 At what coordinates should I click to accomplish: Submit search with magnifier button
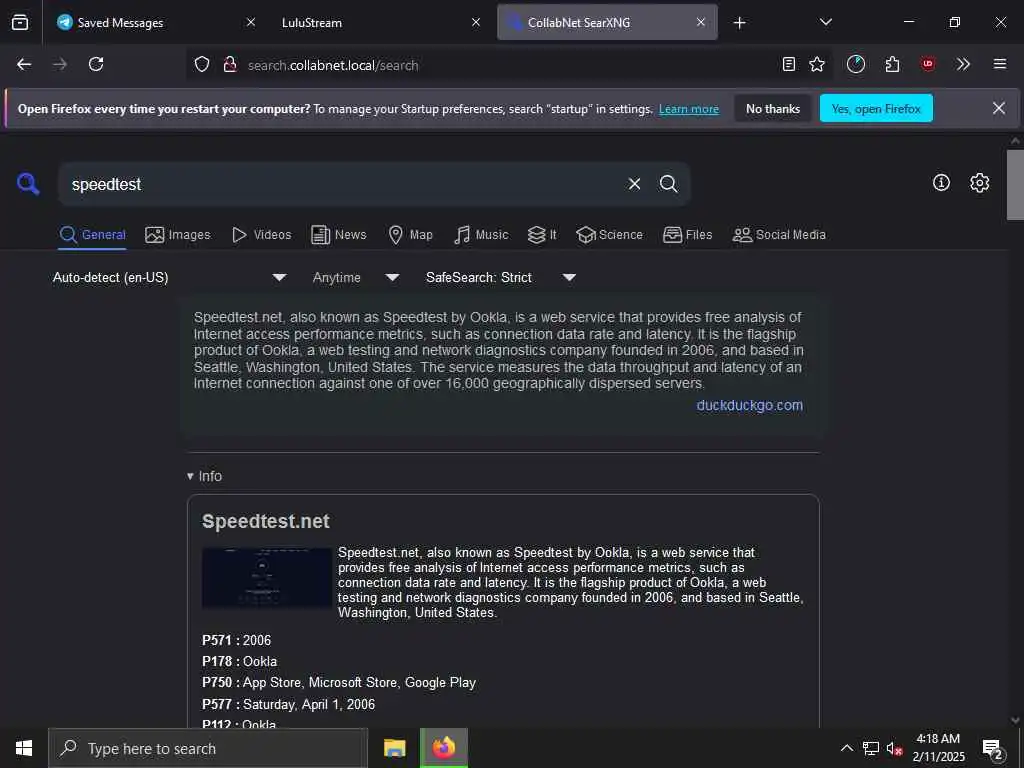coord(668,184)
